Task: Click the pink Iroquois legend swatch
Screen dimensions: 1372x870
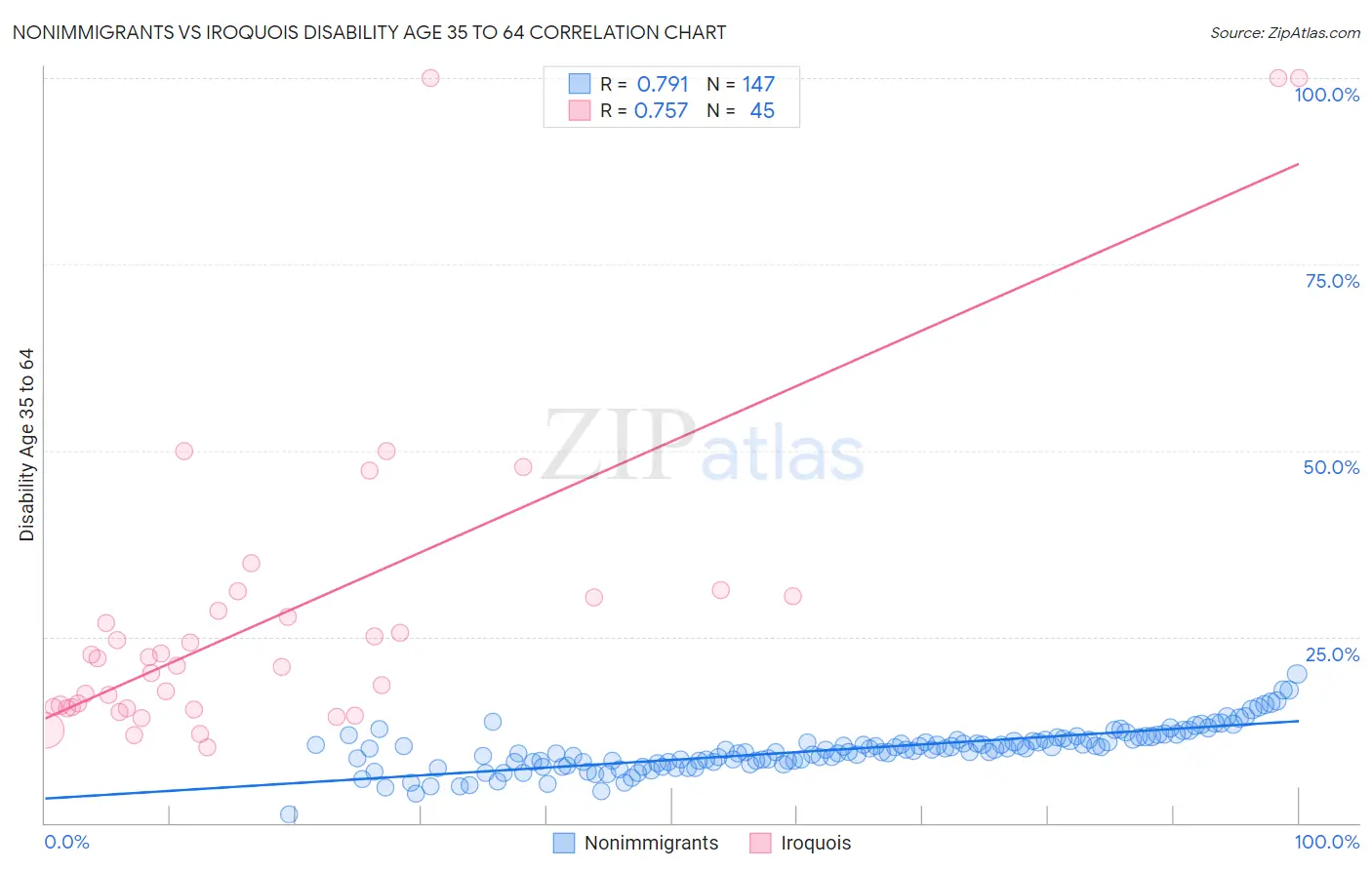Action: click(x=760, y=843)
